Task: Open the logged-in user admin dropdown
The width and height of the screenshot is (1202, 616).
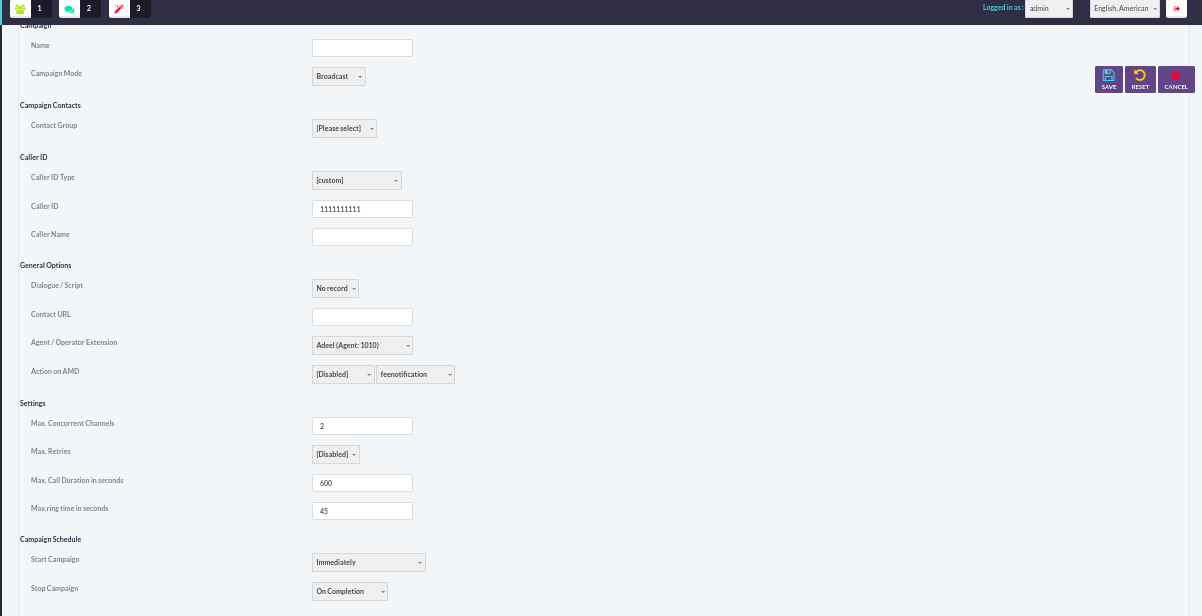Action: [x=1049, y=8]
